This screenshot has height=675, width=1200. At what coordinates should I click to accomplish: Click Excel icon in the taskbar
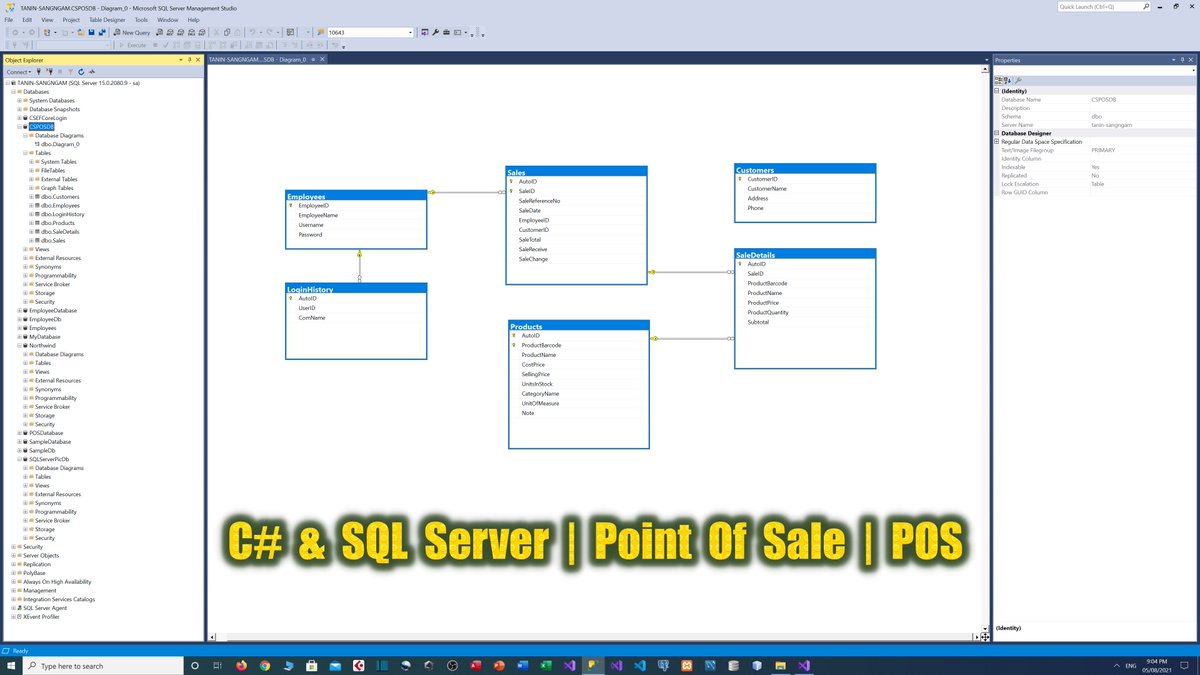(546, 665)
